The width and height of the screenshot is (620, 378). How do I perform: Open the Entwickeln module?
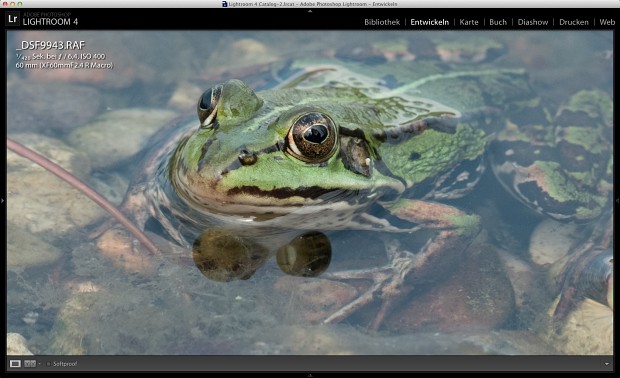coord(429,22)
